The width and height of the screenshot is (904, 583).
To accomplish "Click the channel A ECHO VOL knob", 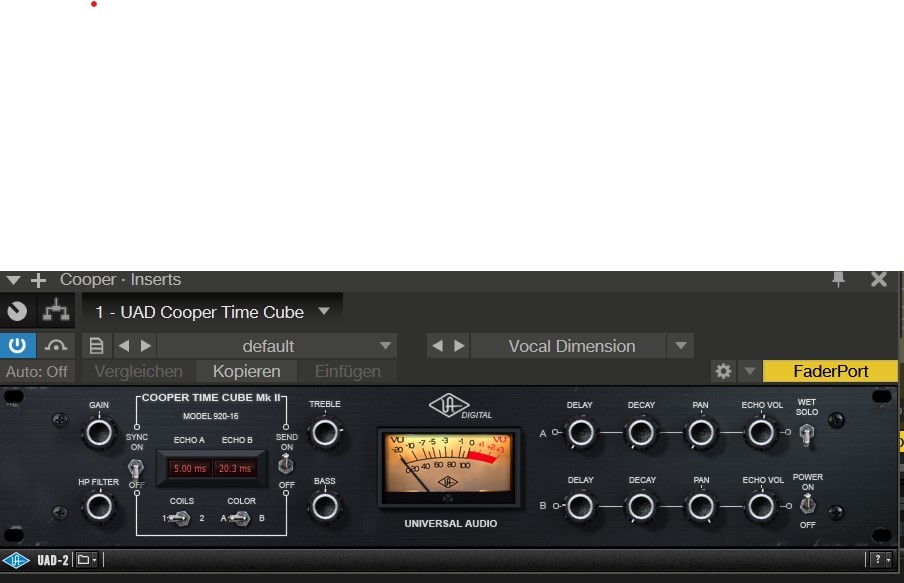I will [x=761, y=433].
